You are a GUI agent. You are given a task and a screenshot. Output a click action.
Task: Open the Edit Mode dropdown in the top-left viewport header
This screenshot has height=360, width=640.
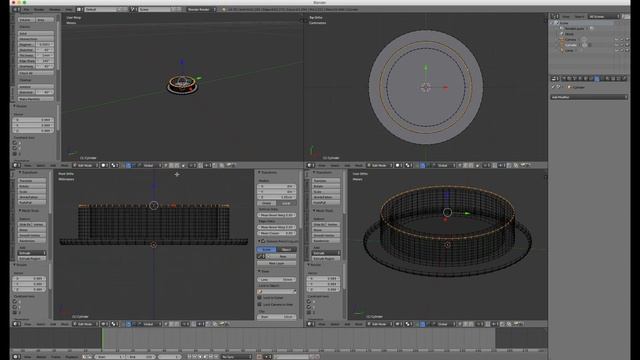click(x=85, y=165)
